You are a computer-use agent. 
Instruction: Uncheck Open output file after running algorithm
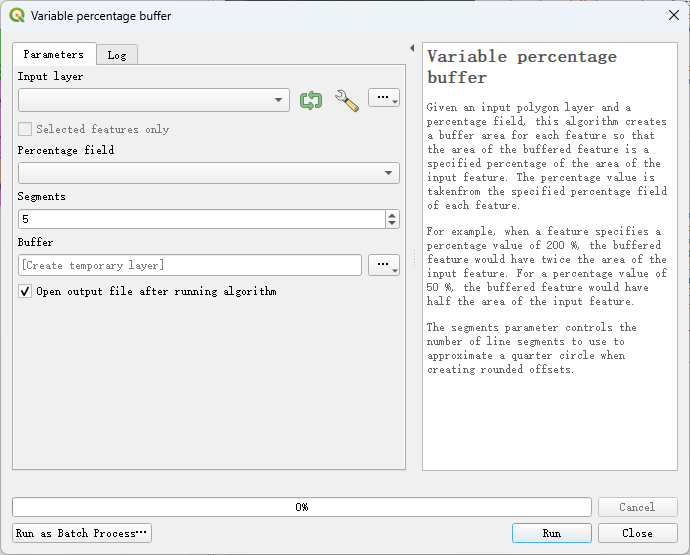[25, 291]
